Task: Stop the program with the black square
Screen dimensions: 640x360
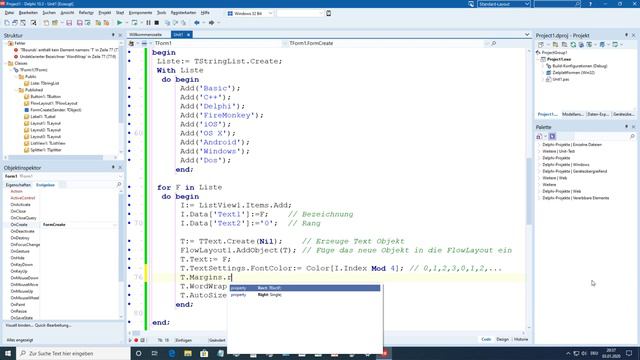Action: point(157,23)
